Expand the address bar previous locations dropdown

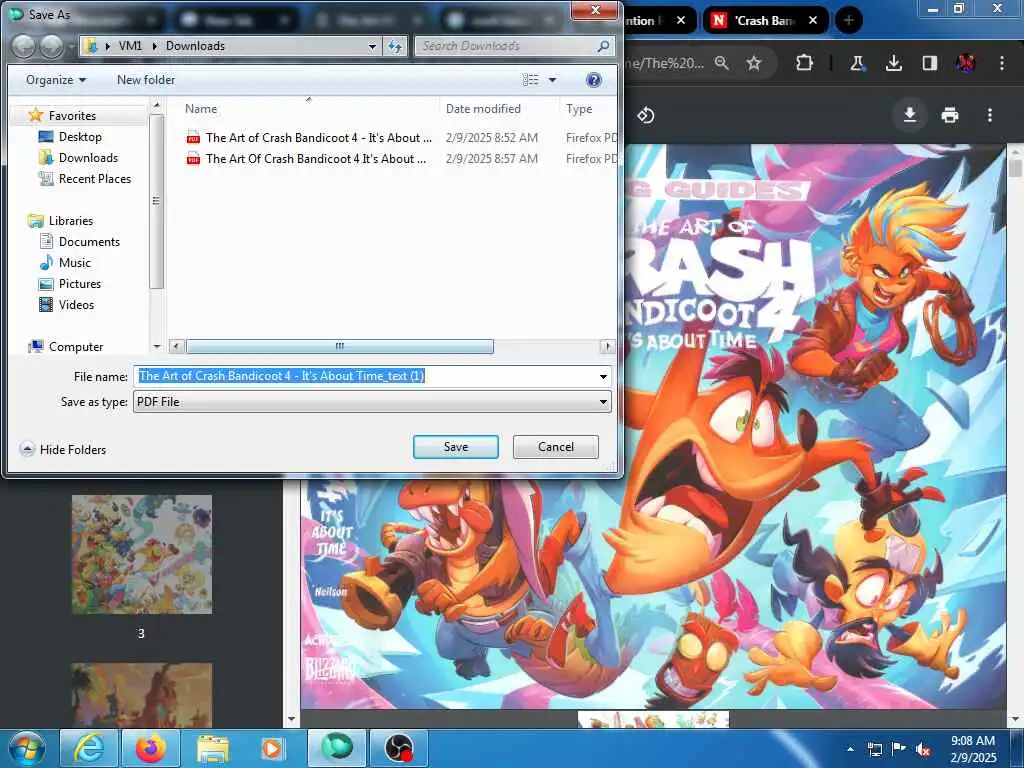[x=372, y=46]
